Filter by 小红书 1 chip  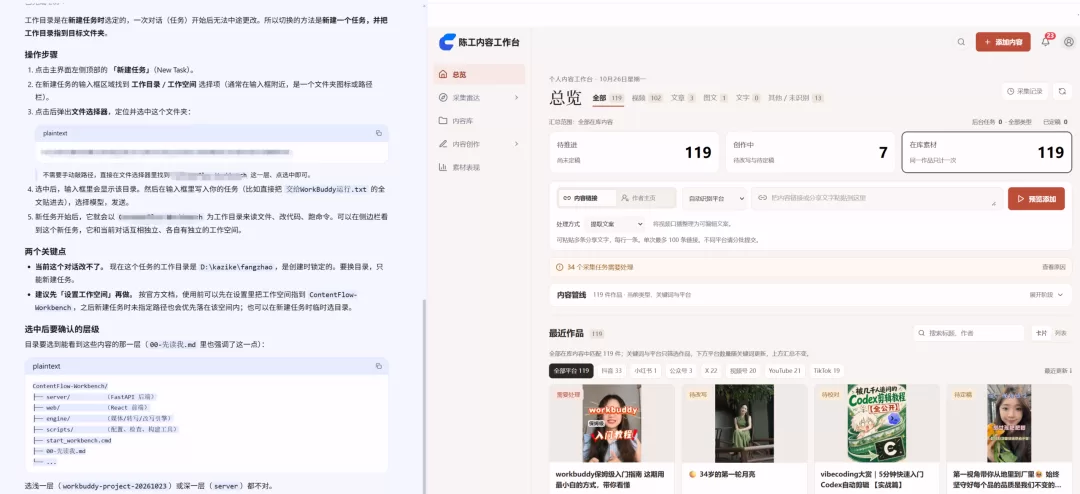(x=646, y=371)
